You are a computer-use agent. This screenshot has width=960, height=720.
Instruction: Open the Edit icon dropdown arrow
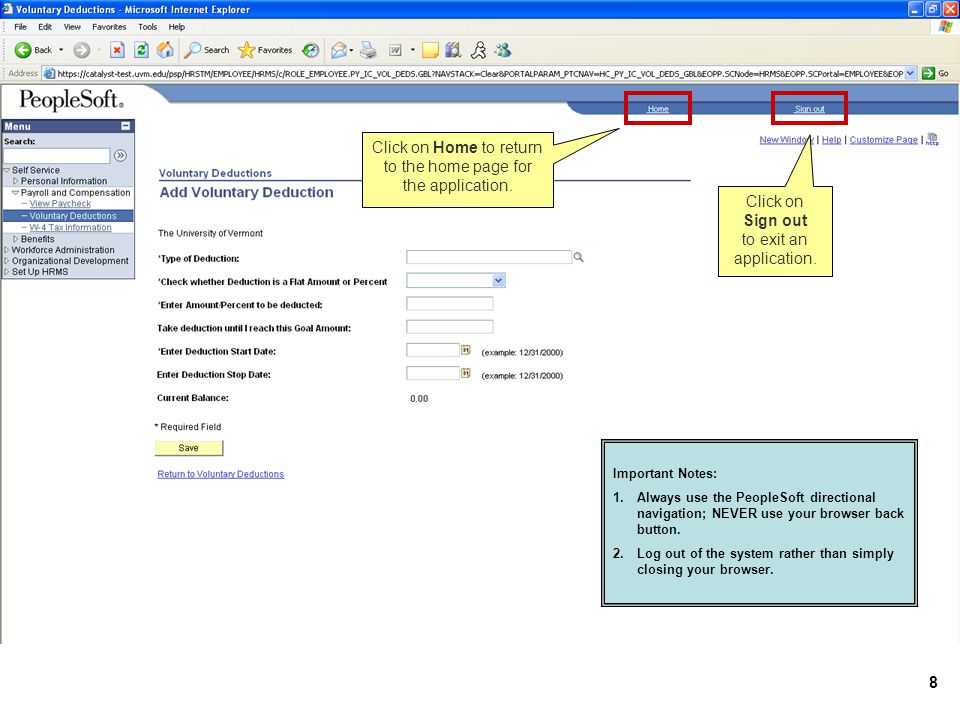click(x=413, y=50)
